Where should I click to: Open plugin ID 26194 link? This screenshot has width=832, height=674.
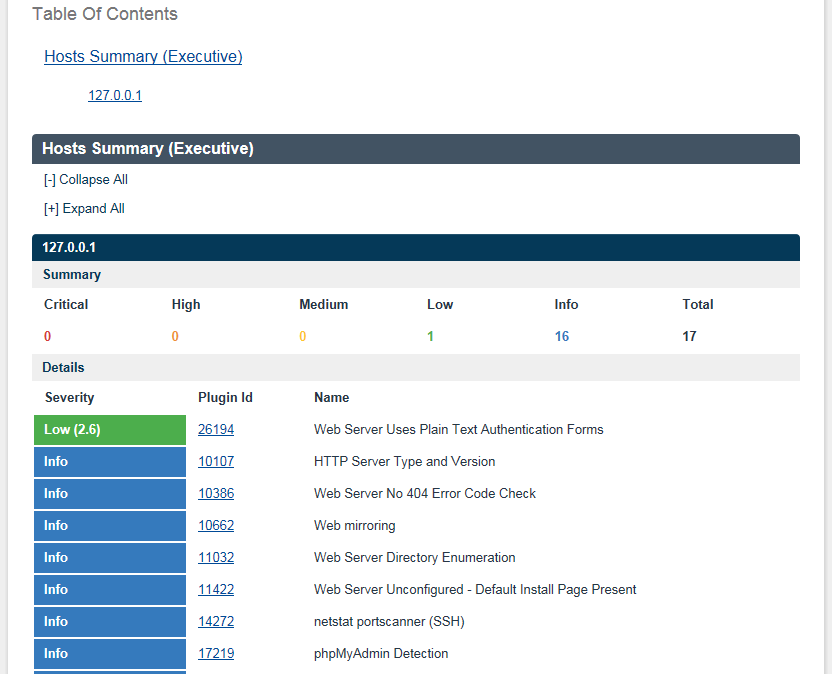(216, 429)
